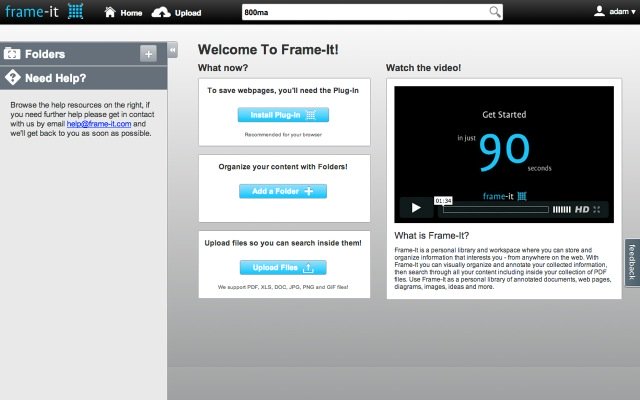This screenshot has width=640, height=400.
Task: Click the Home house icon
Action: point(110,12)
